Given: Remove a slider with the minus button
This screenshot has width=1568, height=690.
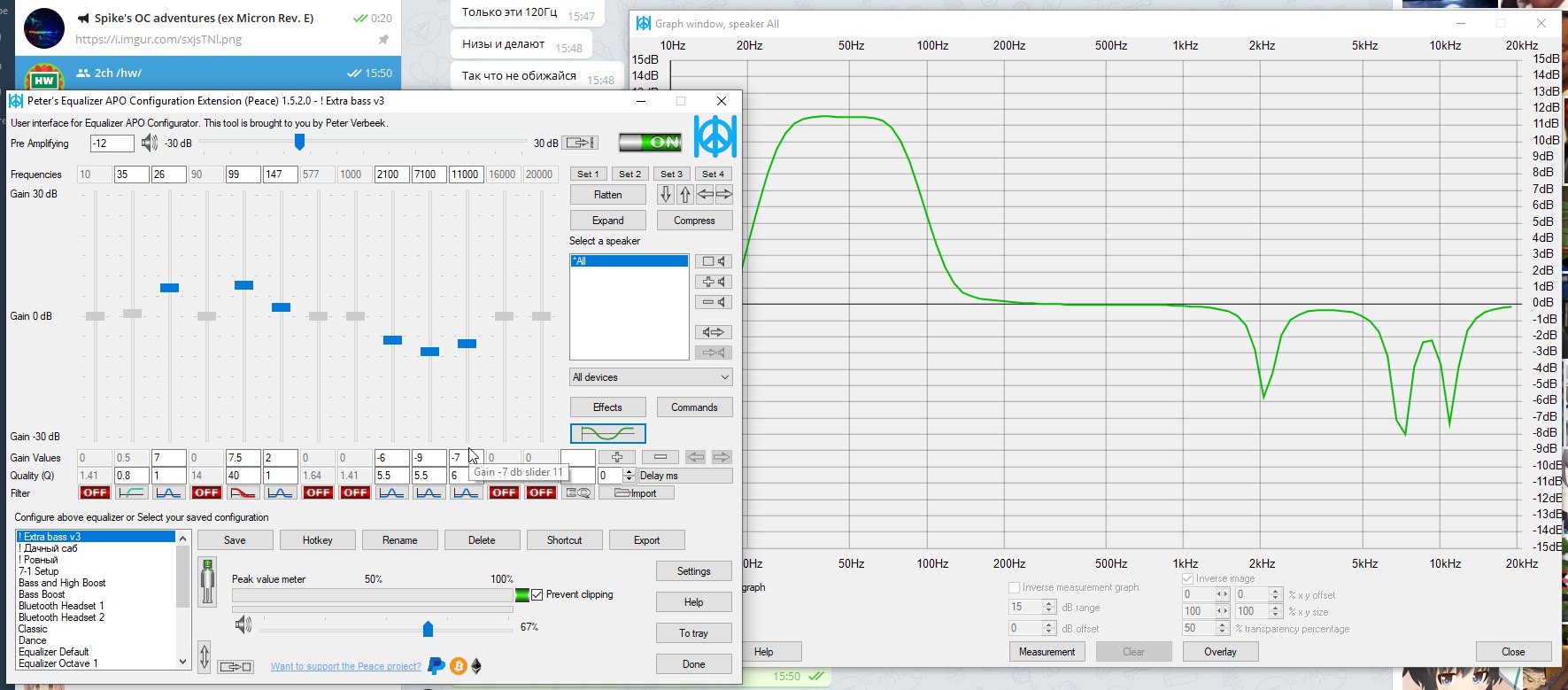Looking at the screenshot, I should [660, 457].
